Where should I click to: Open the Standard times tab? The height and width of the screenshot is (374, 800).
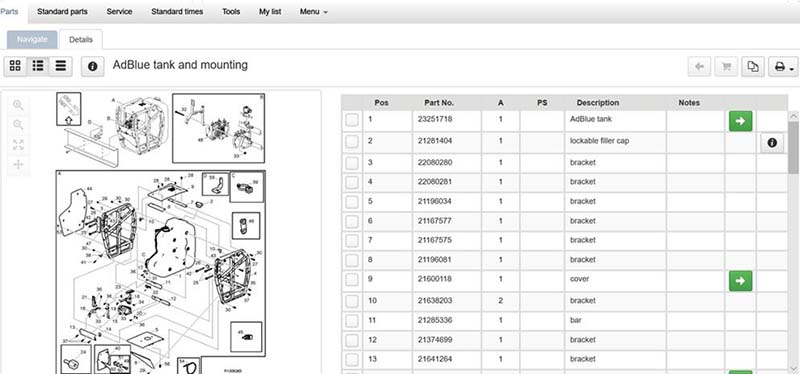tap(177, 11)
